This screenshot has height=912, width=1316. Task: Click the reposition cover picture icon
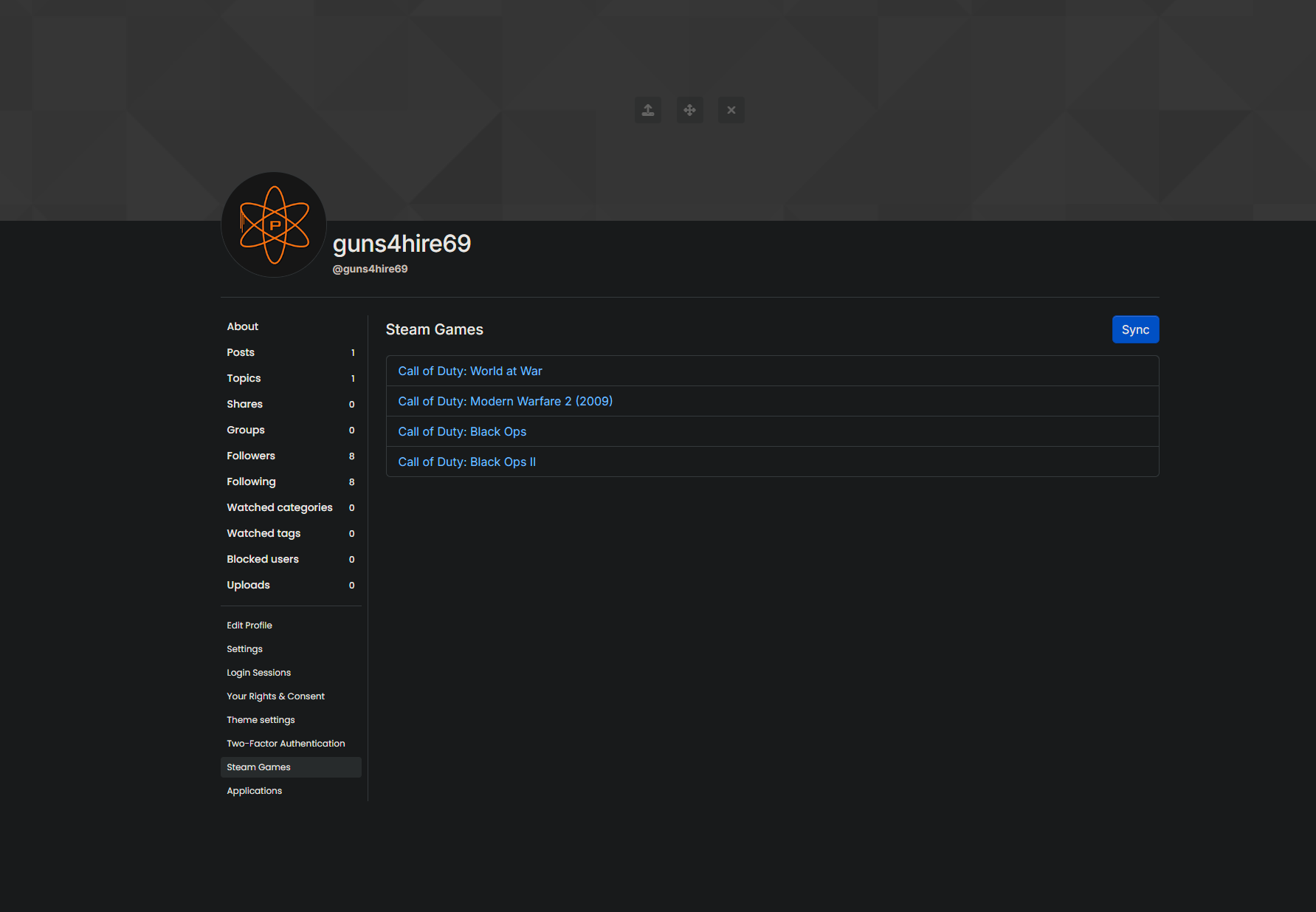[x=689, y=110]
